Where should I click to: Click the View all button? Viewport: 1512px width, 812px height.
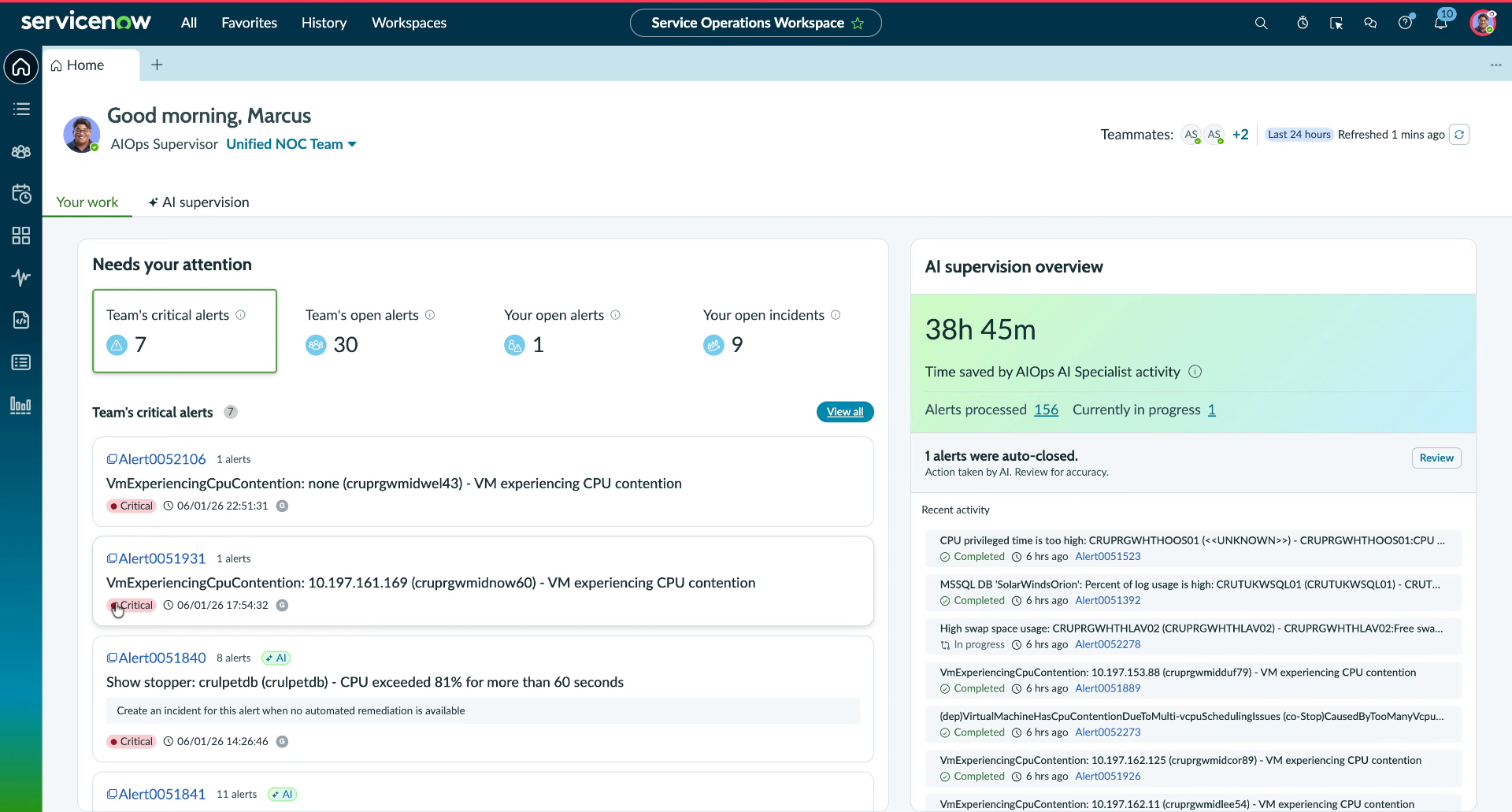point(845,412)
